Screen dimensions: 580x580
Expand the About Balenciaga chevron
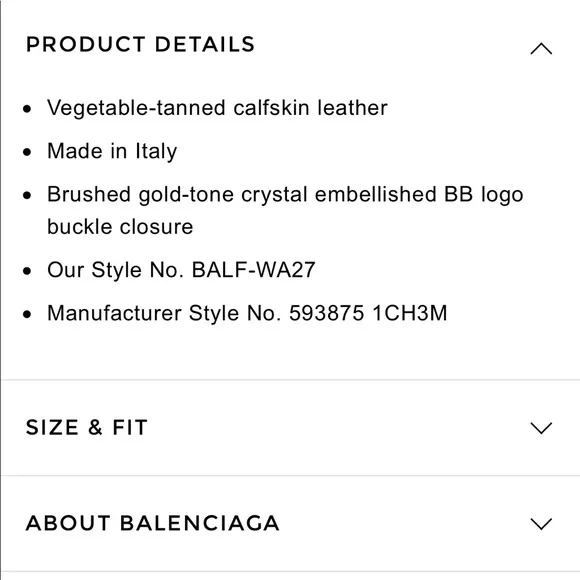pos(541,523)
